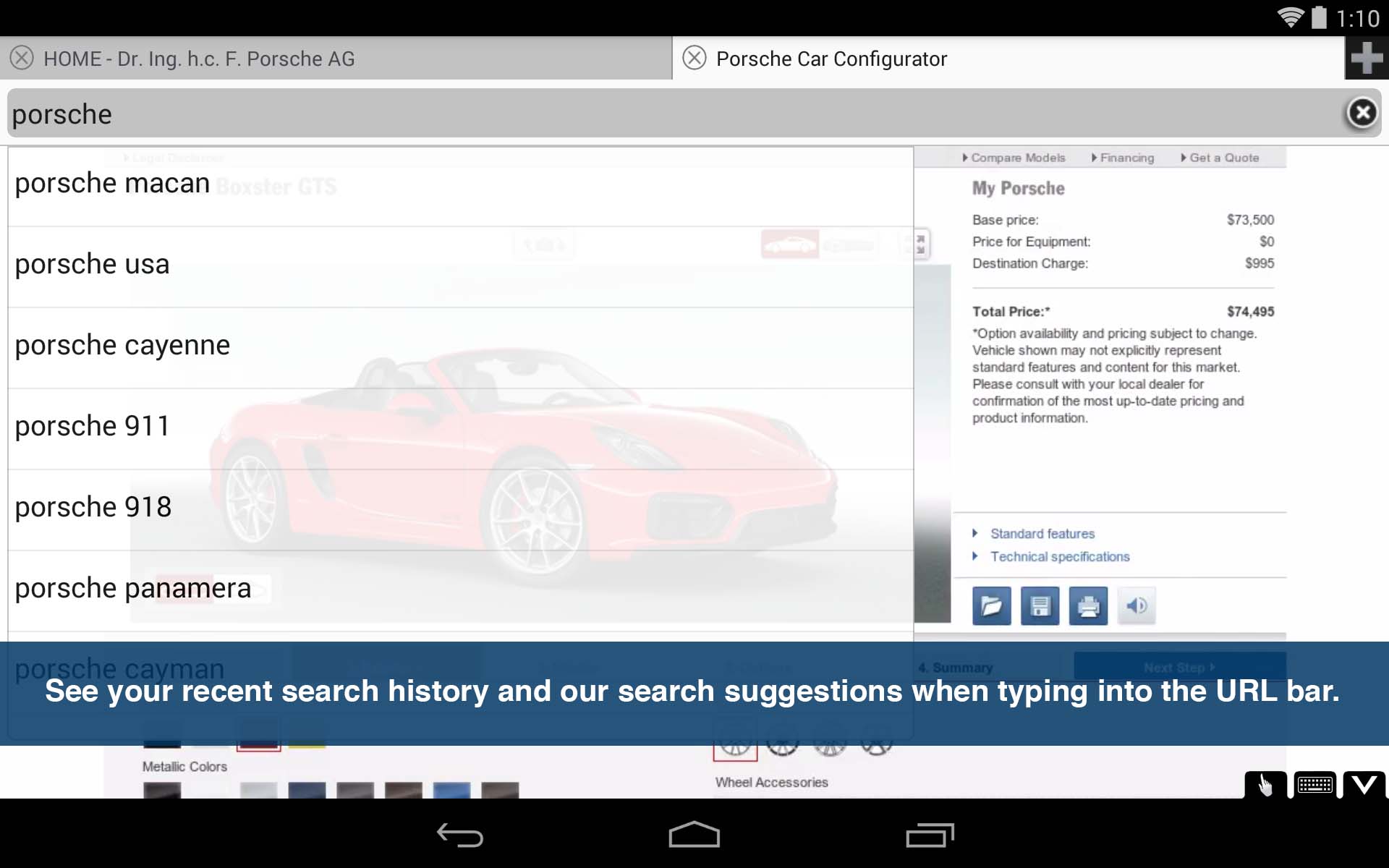Open a saved configuration with the folder icon
The width and height of the screenshot is (1389, 868).
991,606
